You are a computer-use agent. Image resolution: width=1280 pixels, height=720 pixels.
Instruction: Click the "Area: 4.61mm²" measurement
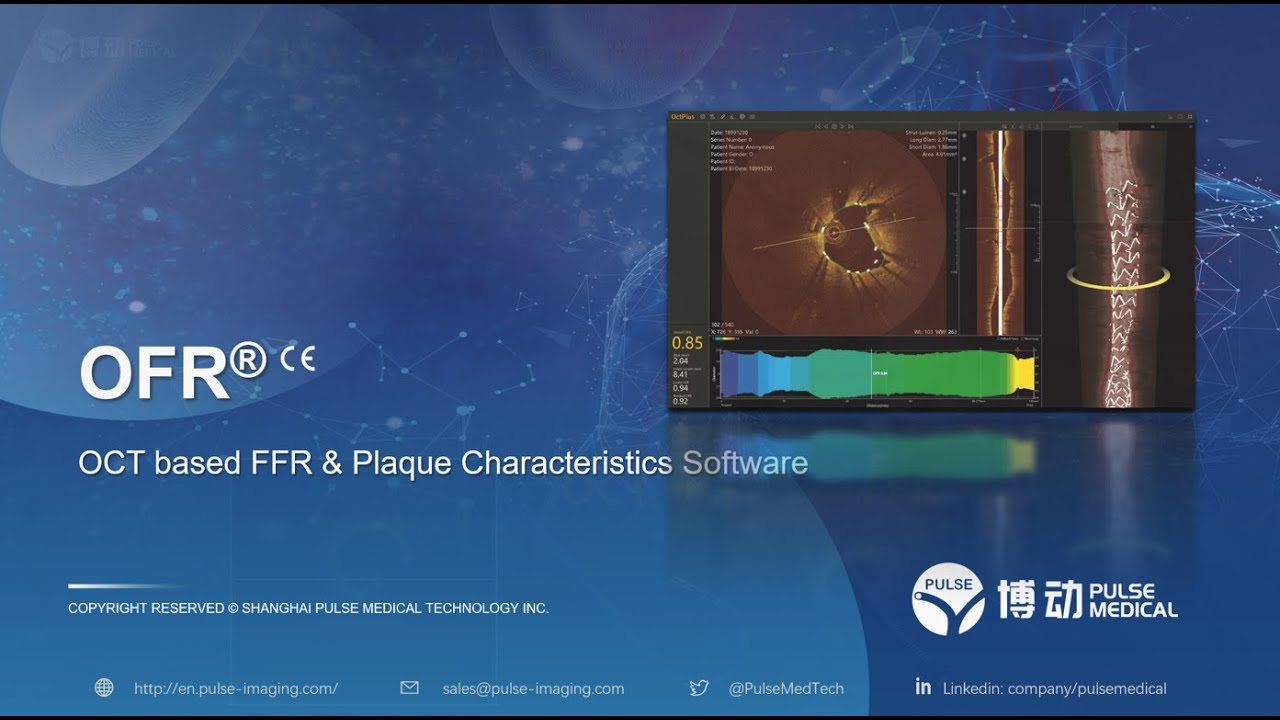[940, 154]
